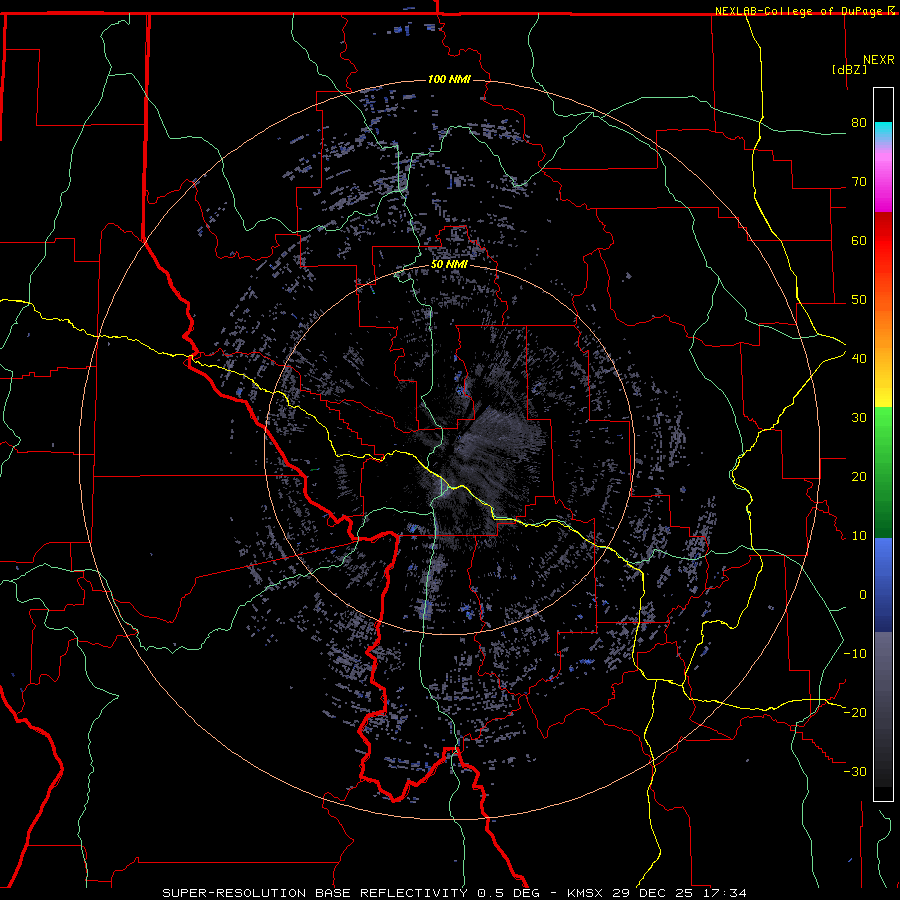Click the 60 dBZ scale value
The width and height of the screenshot is (900, 900).
[859, 240]
